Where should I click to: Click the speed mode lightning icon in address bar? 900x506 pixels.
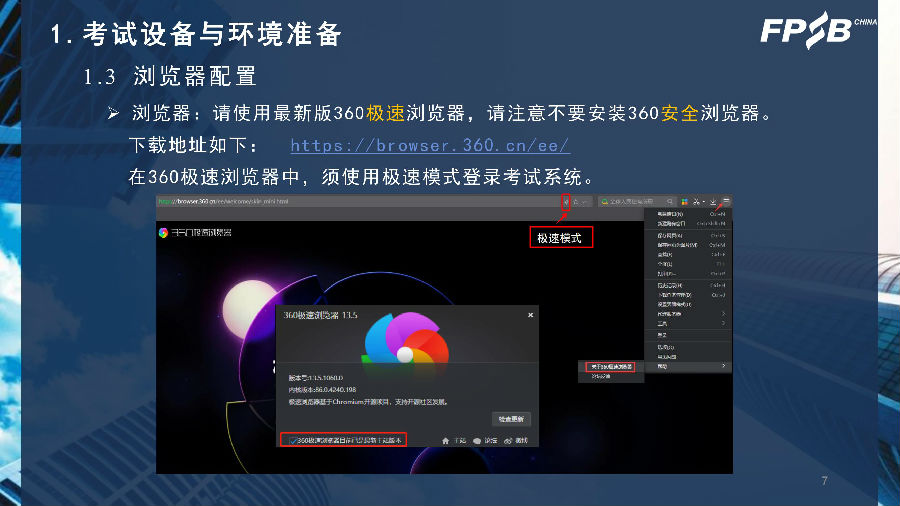point(566,202)
